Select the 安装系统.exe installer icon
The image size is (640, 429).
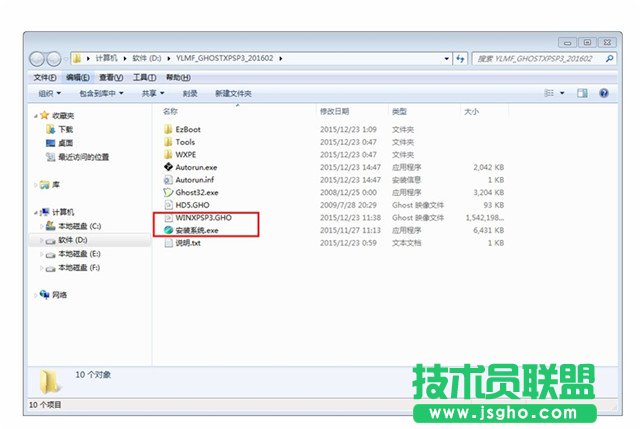pyautogui.click(x=167, y=230)
